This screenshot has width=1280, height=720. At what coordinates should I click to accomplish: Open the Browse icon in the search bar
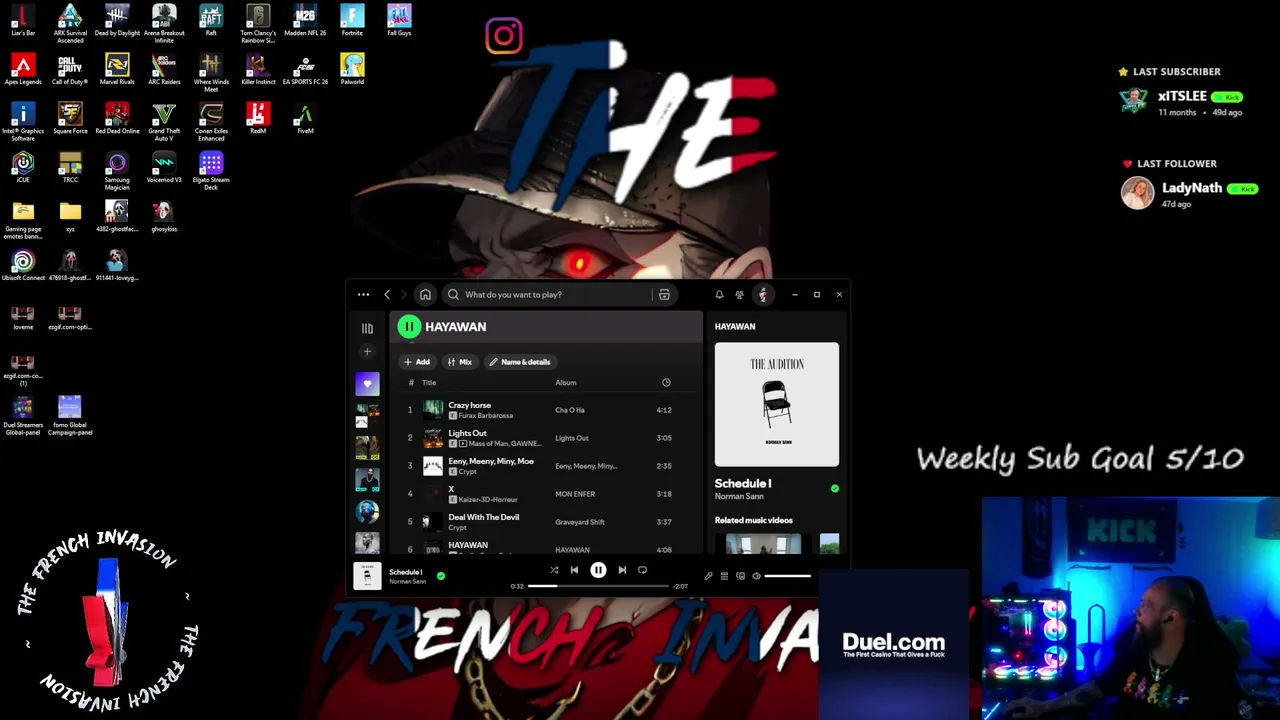[x=664, y=295]
